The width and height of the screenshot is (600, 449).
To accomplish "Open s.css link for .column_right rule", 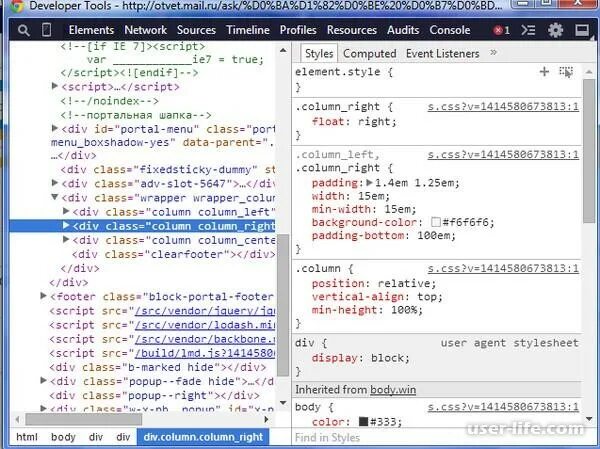I will [503, 106].
